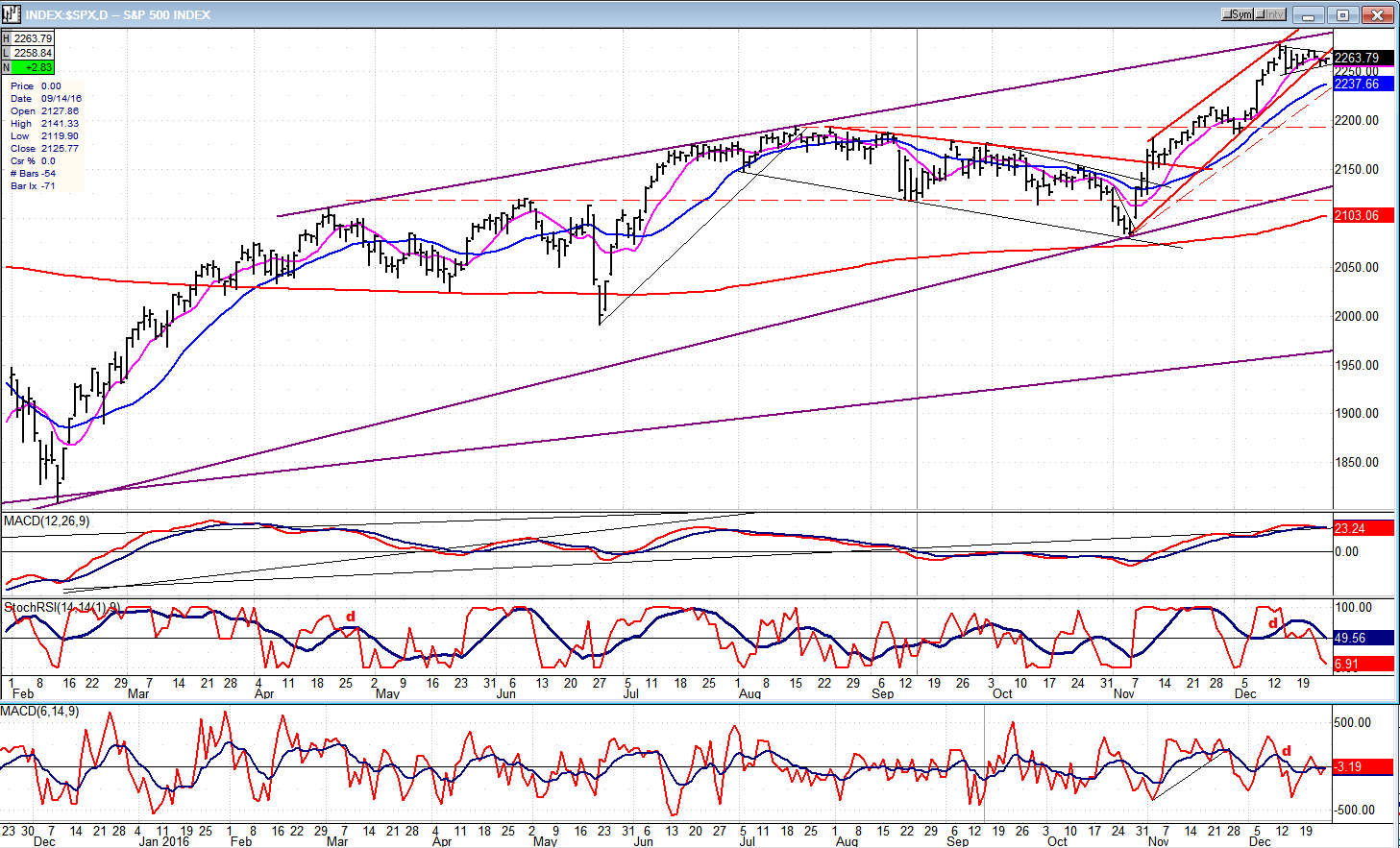This screenshot has height=848, width=1400.
Task: Click the red d marker in the StochRSI pane near April
Action: pos(351,617)
